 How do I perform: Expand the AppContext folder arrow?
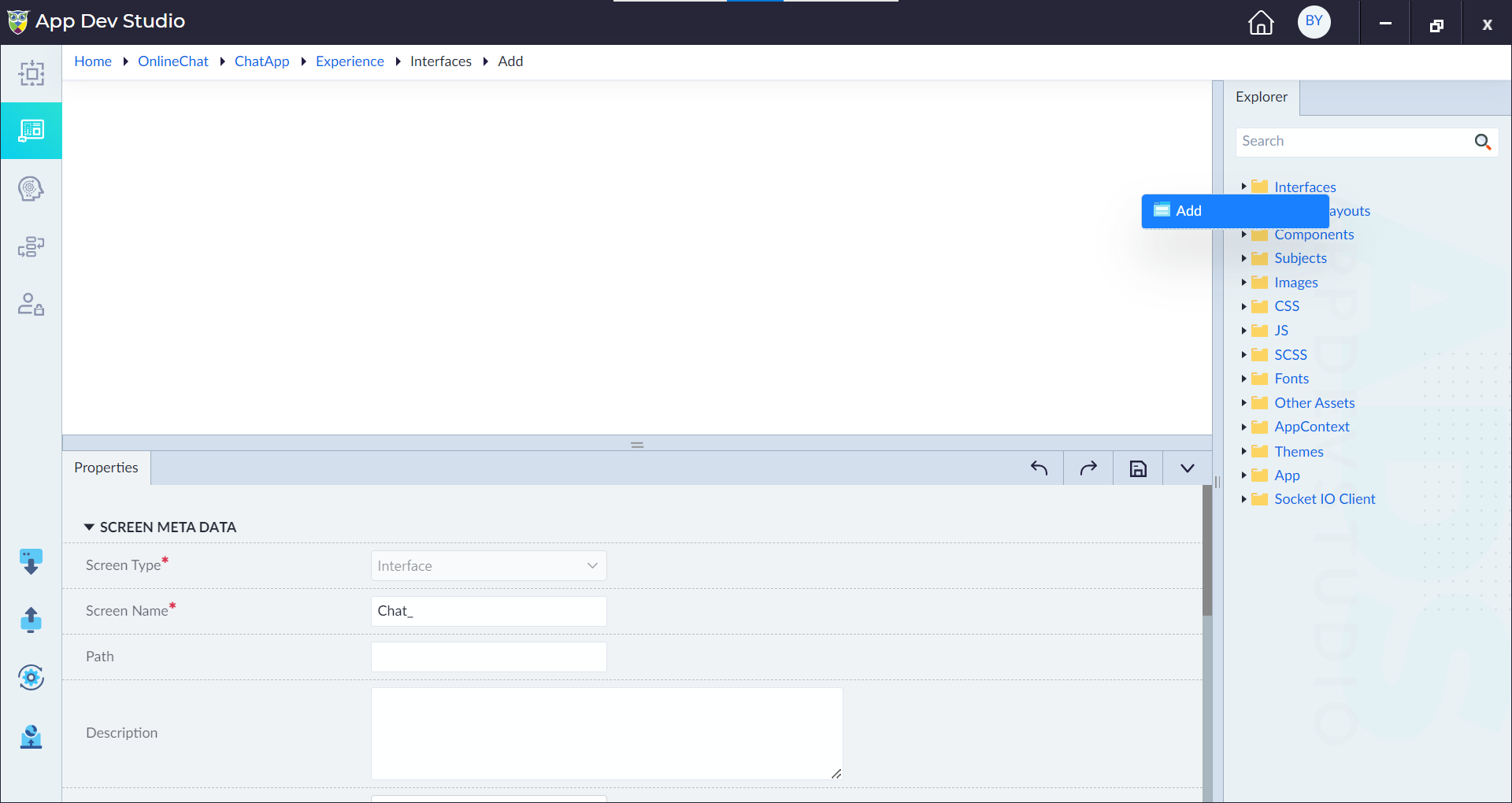[x=1243, y=427]
